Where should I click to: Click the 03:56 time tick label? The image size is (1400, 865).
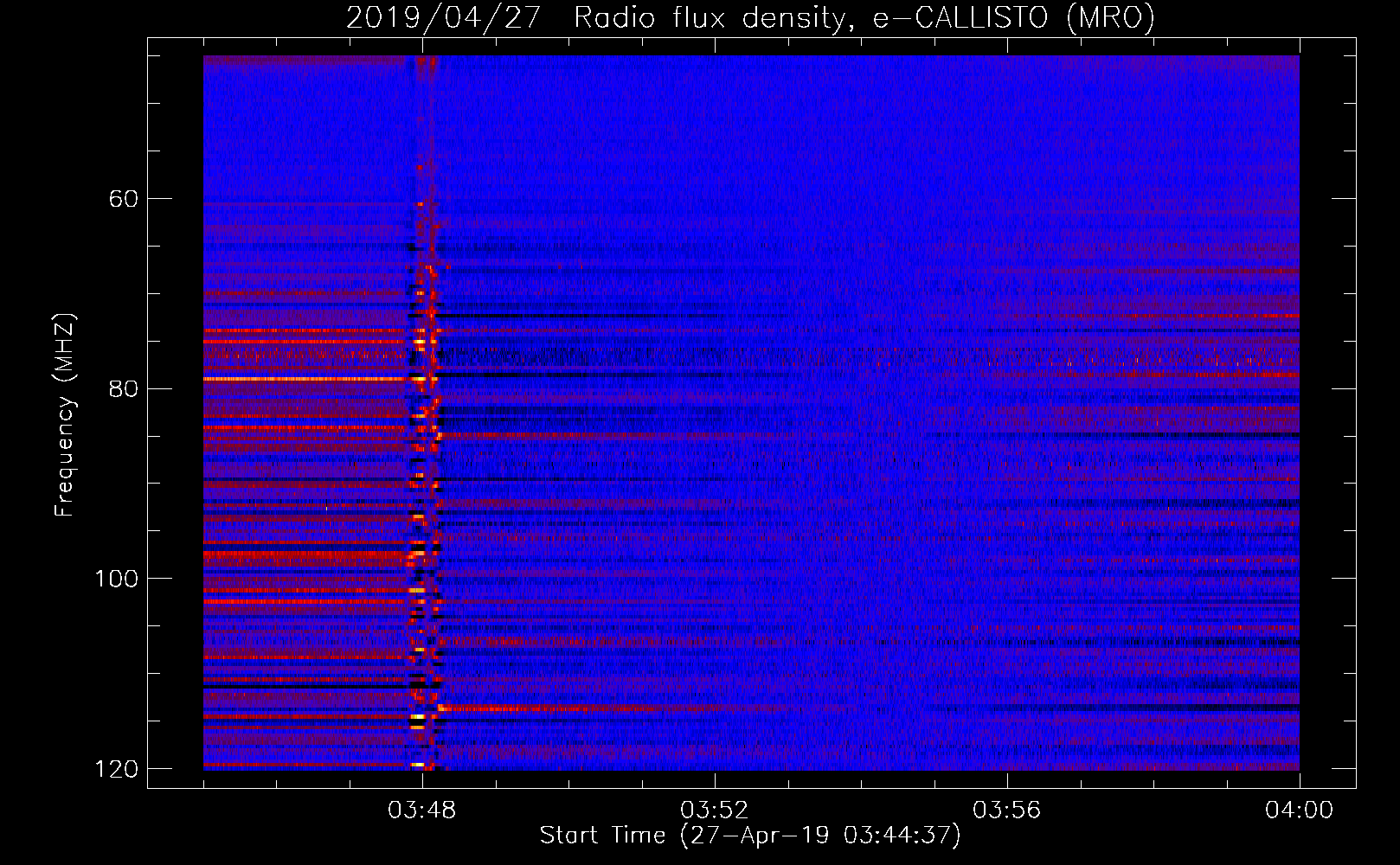click(1007, 811)
